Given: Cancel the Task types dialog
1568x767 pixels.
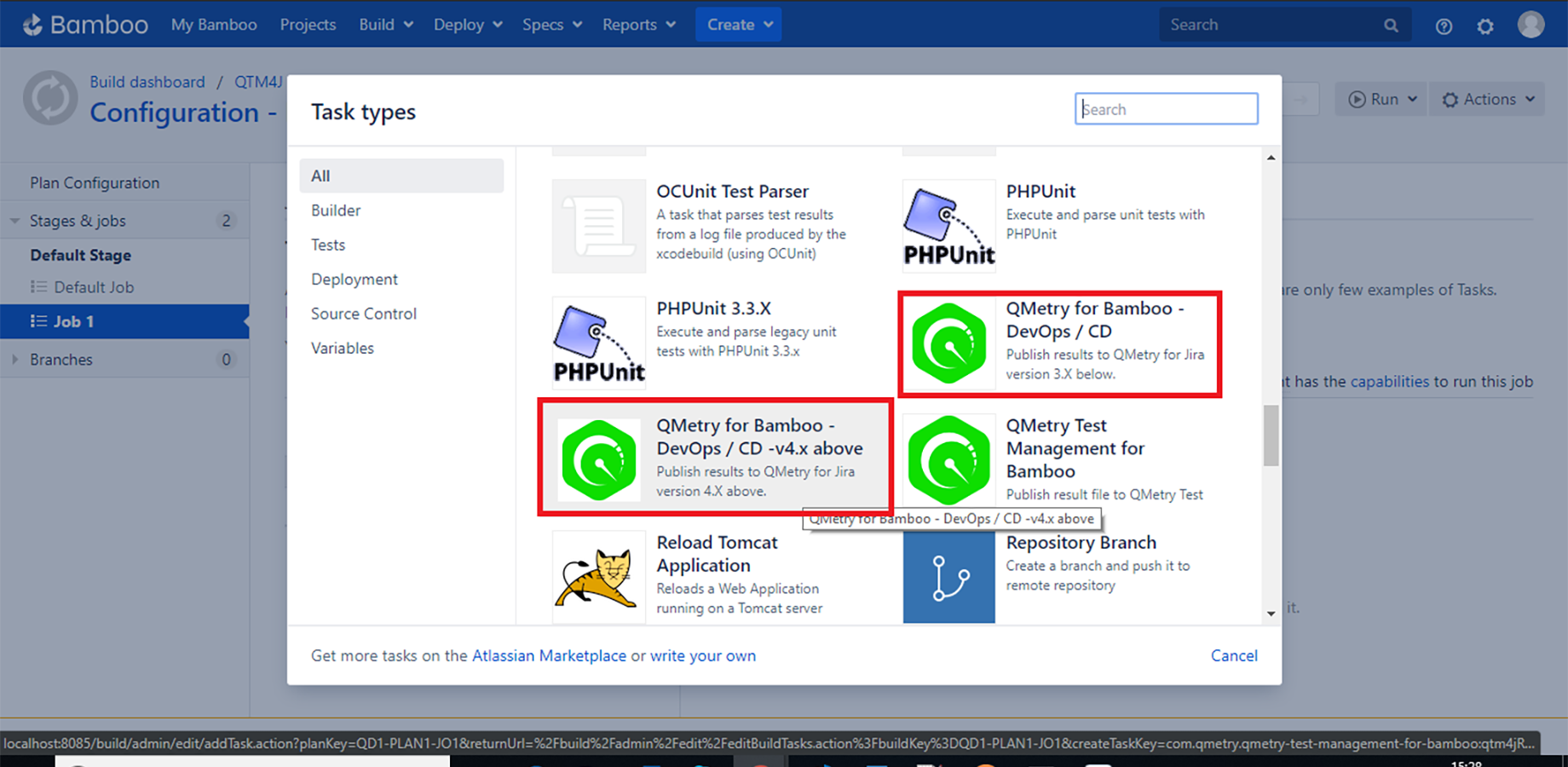Looking at the screenshot, I should (1234, 655).
